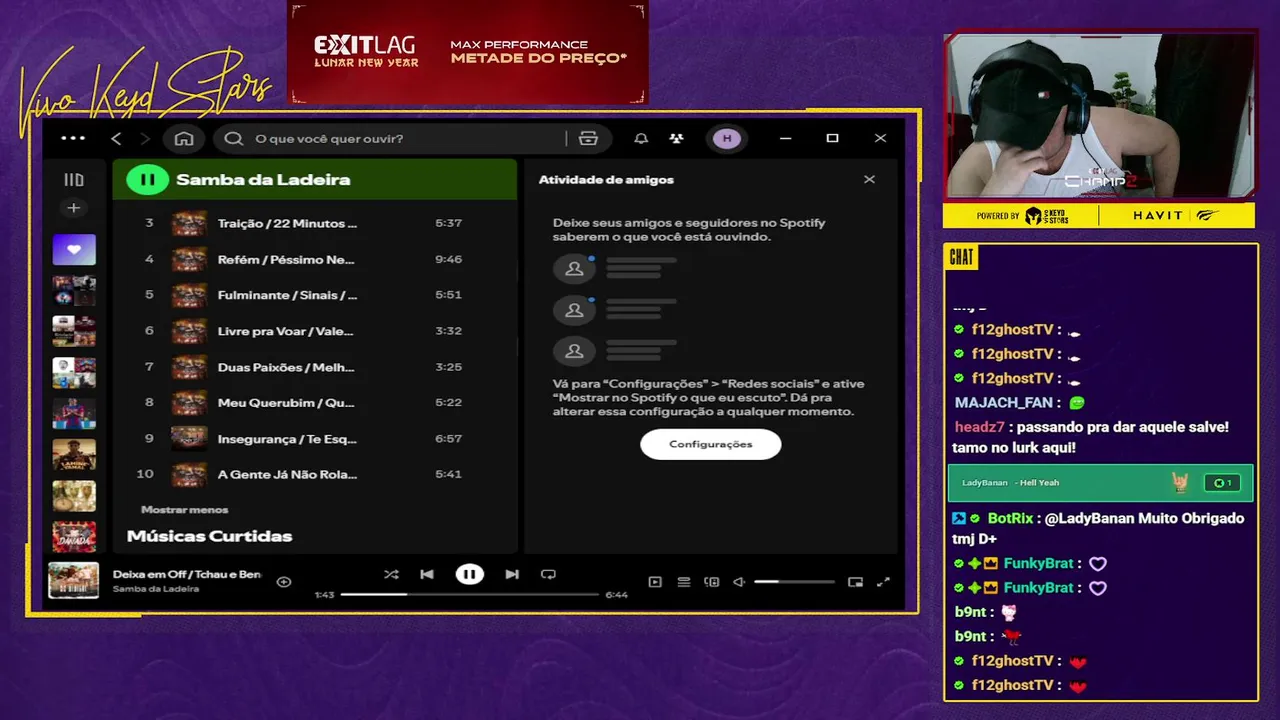This screenshot has width=1280, height=720.
Task: Enter full screen player mode
Action: tap(883, 581)
